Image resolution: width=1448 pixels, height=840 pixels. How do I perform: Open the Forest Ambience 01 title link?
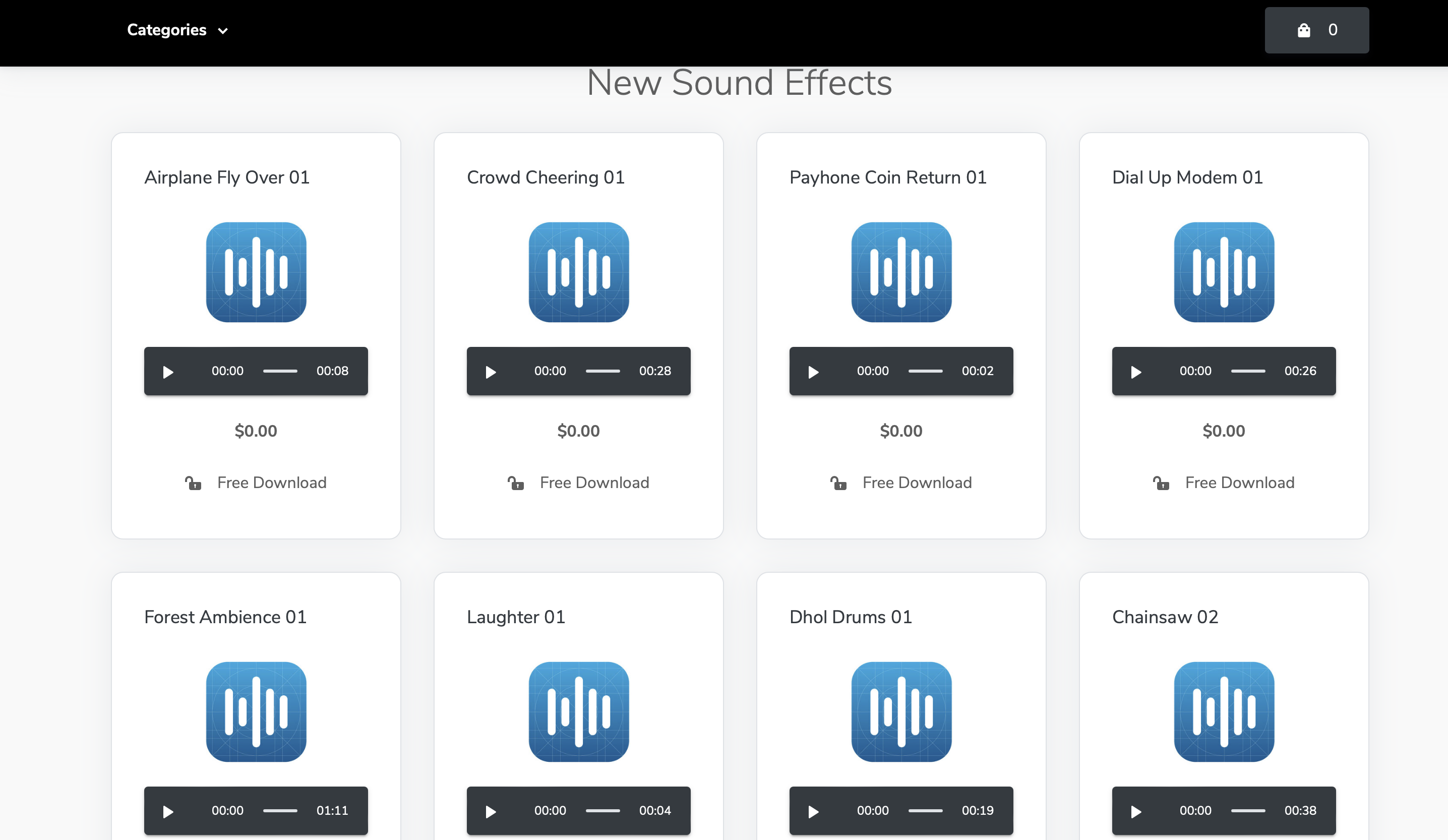click(x=225, y=617)
